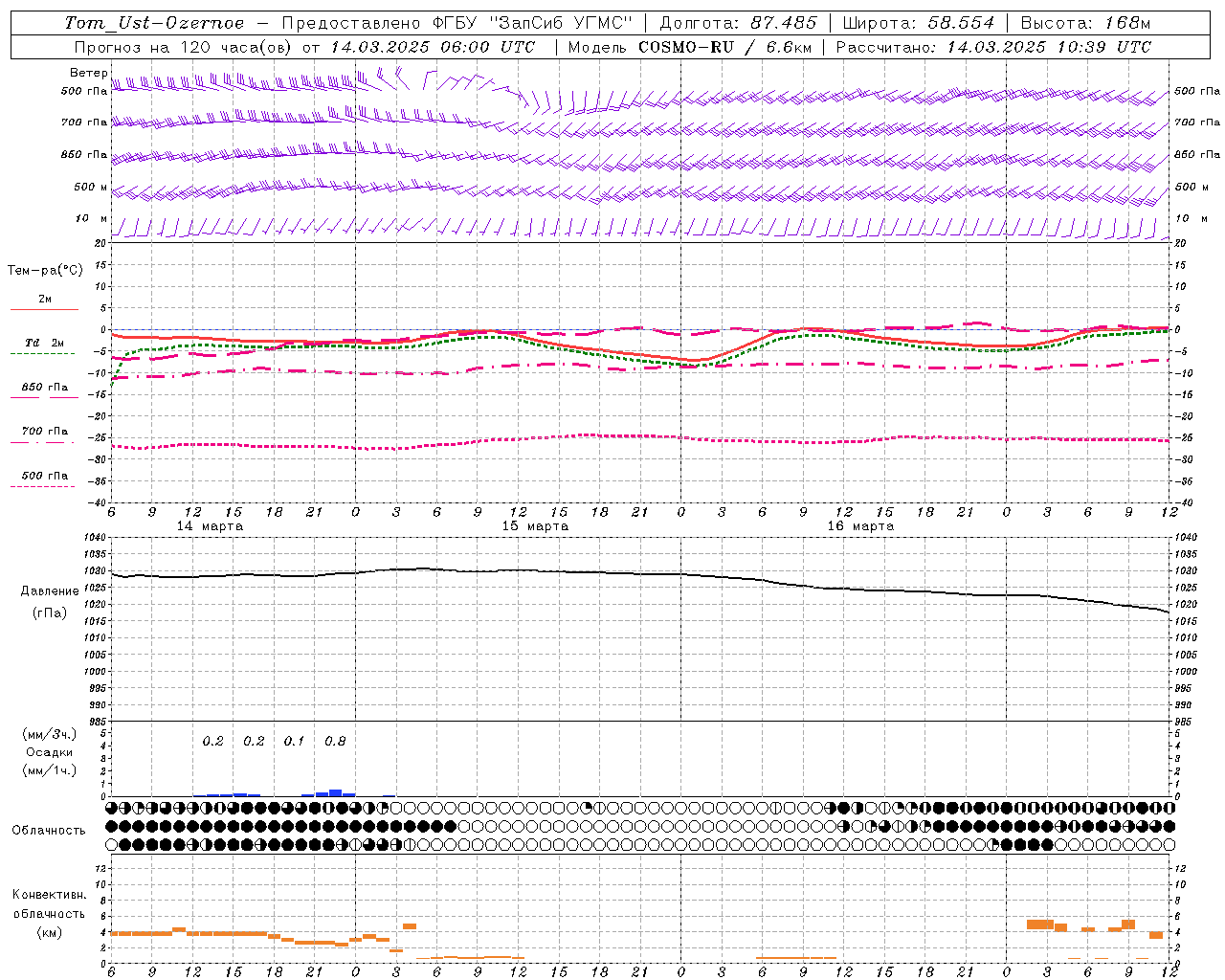1225x980 pixels.
Task: Click the Ветер wind section label
Action: tap(88, 73)
